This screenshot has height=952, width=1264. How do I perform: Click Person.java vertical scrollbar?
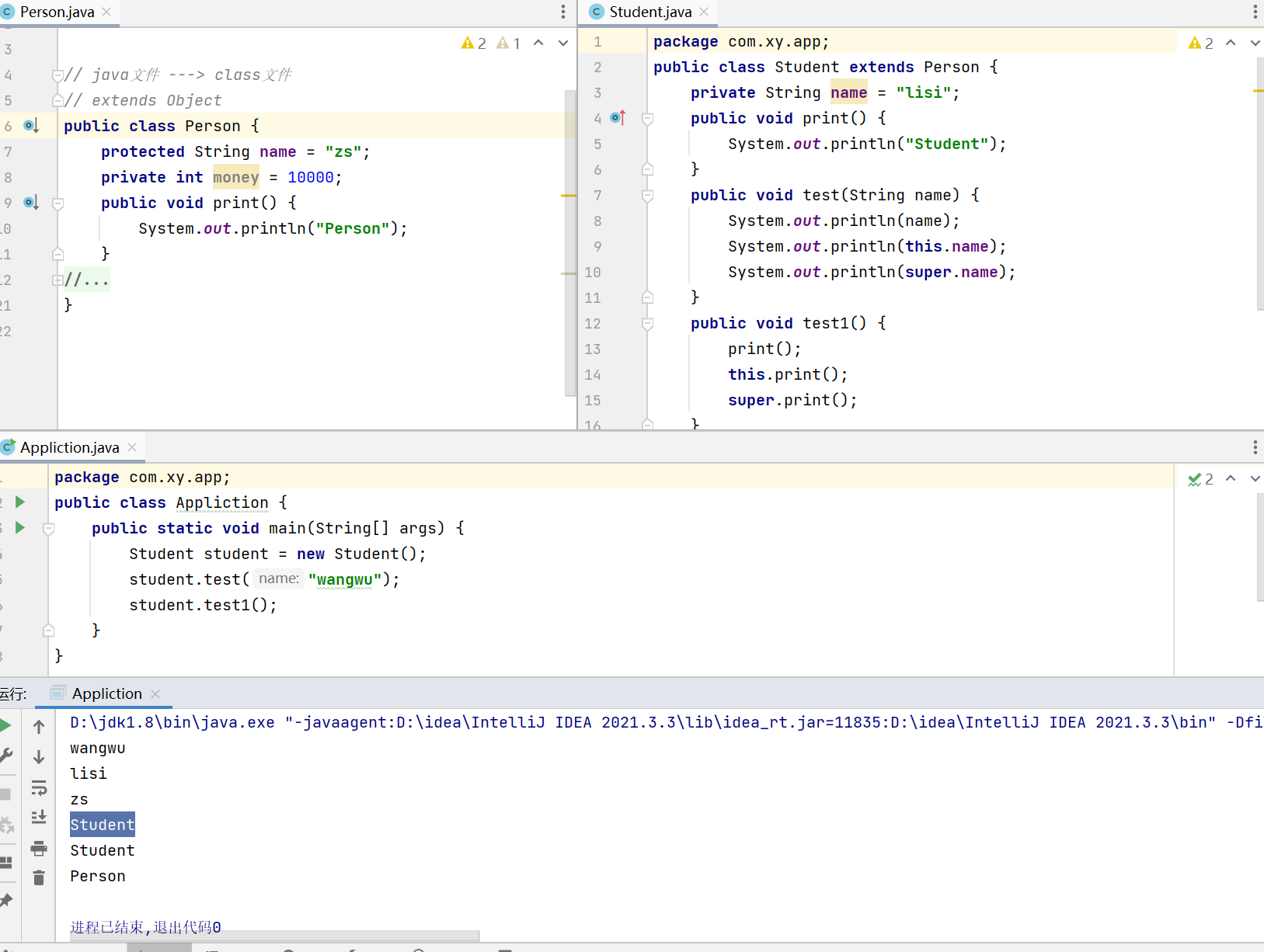click(569, 242)
